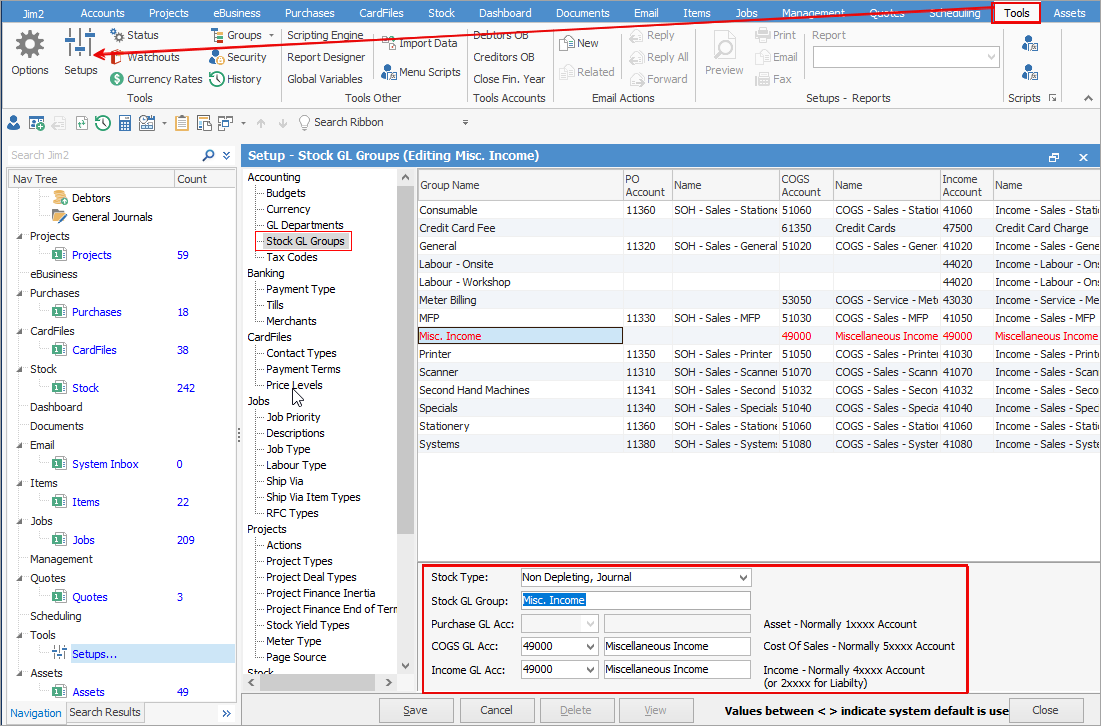Click the Save button
This screenshot has width=1101, height=726.
416,711
